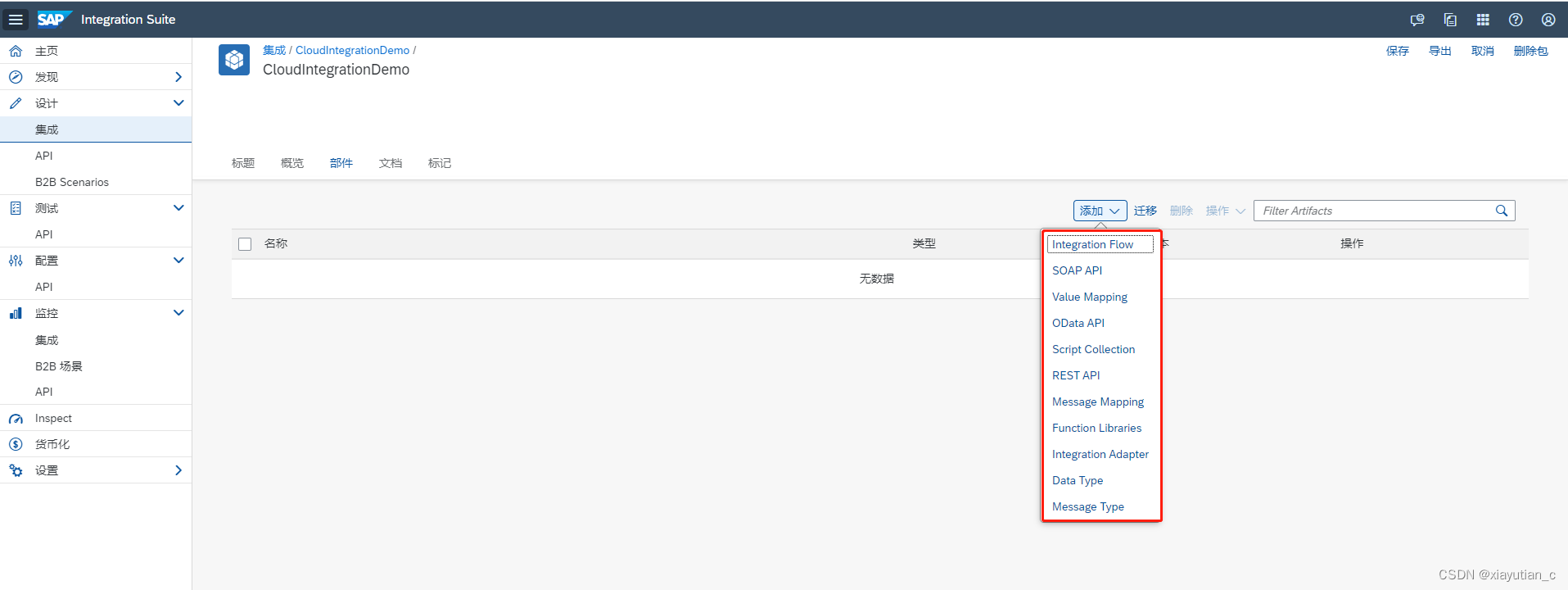The image size is (1568, 590).
Task: Open API under 测试 in sidebar
Action: pyautogui.click(x=96, y=234)
